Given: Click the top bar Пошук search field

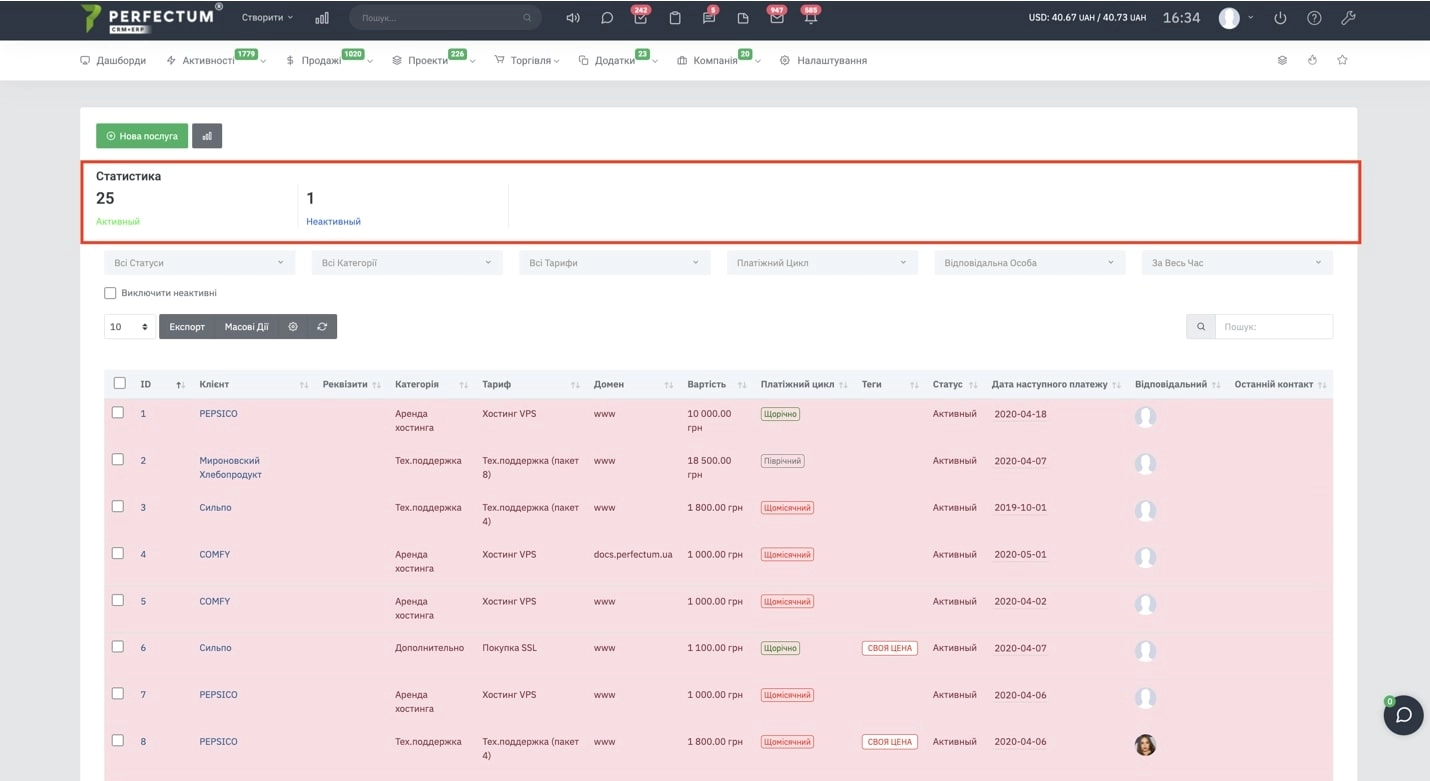Looking at the screenshot, I should [445, 18].
